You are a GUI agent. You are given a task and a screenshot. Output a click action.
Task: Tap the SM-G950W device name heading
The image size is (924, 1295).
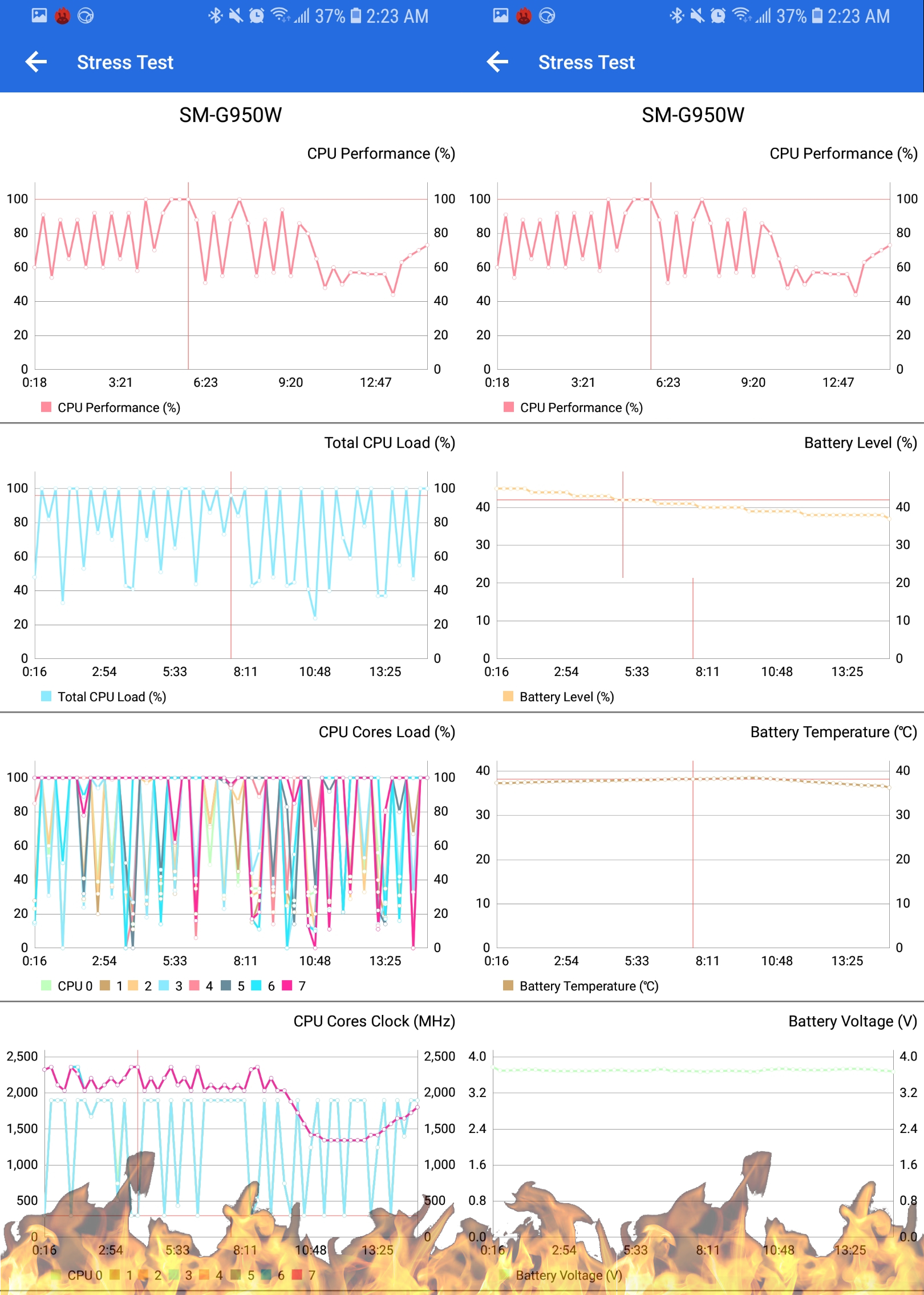[230, 115]
